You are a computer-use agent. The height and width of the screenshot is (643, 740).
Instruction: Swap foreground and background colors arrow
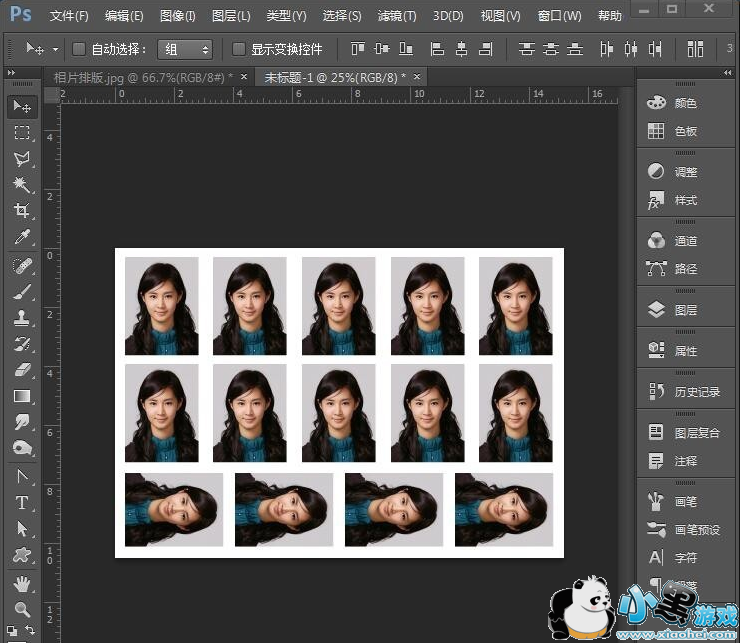(31, 629)
